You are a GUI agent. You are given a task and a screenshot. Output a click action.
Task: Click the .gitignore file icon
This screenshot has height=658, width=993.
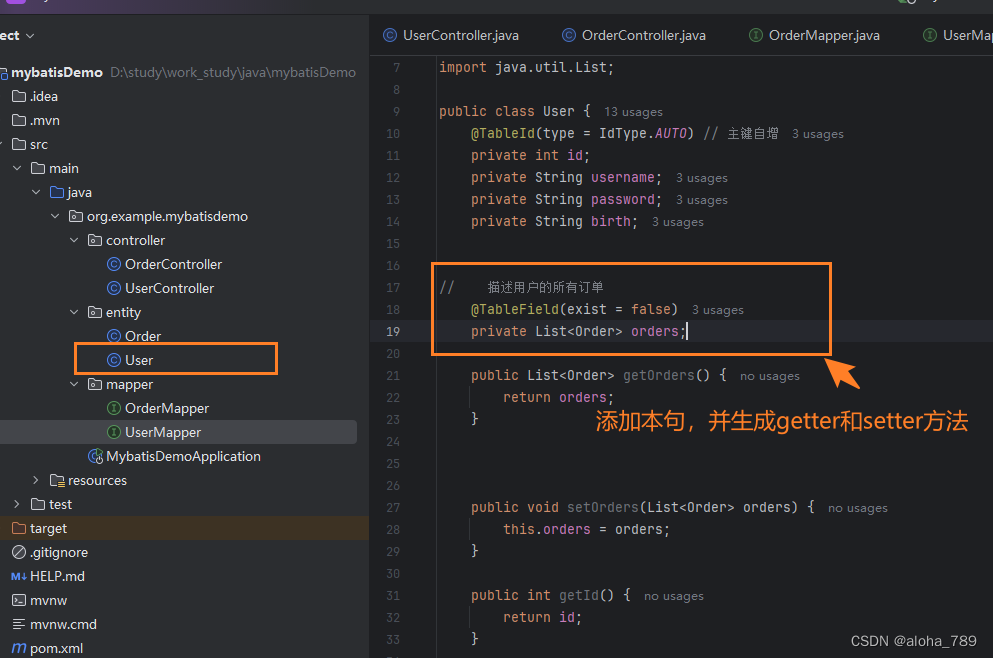[19, 552]
